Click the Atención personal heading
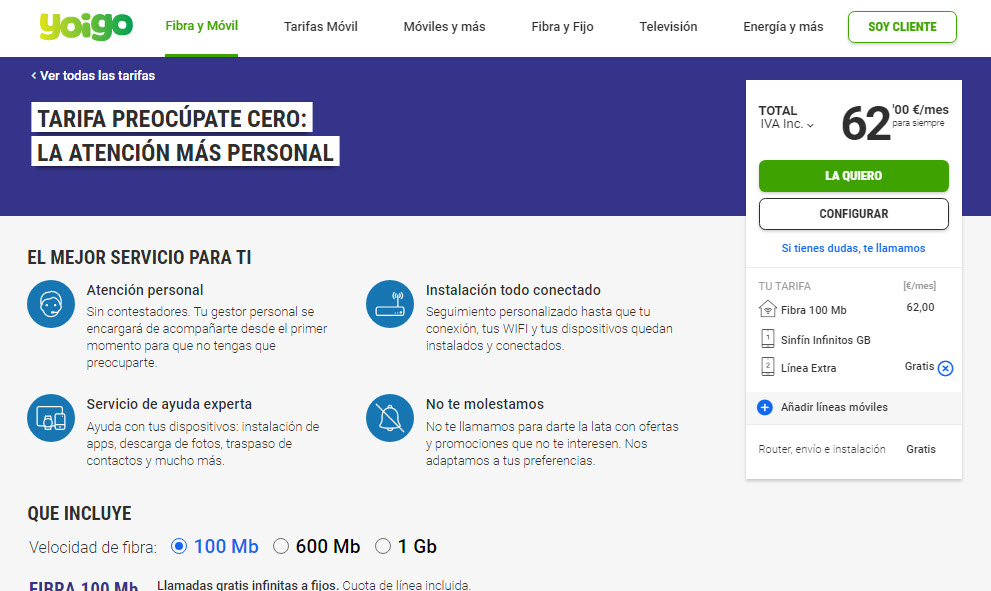 coord(145,290)
